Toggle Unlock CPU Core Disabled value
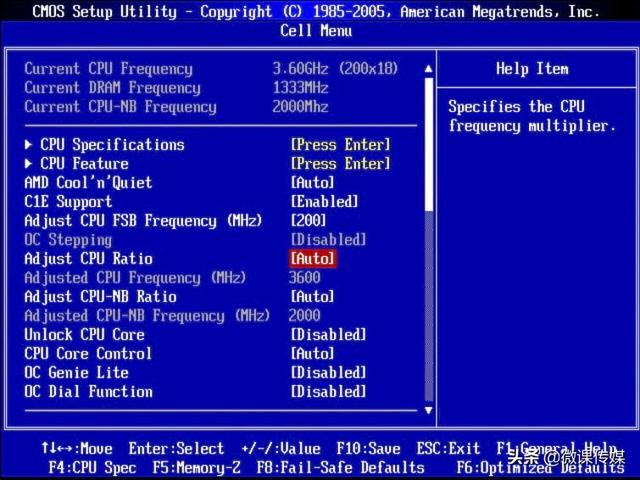The width and height of the screenshot is (640, 480). pyautogui.click(x=328, y=335)
